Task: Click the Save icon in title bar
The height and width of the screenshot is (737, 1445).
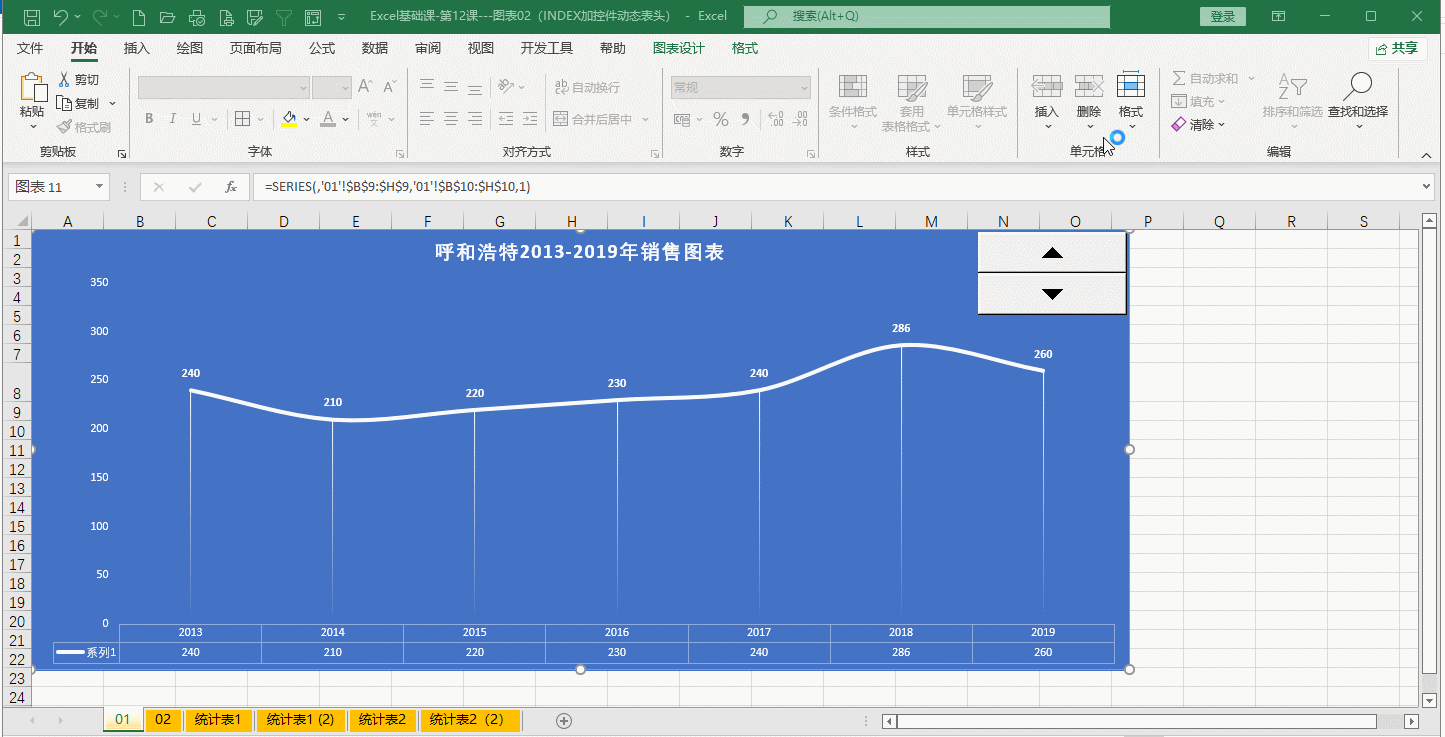Action: pos(32,17)
